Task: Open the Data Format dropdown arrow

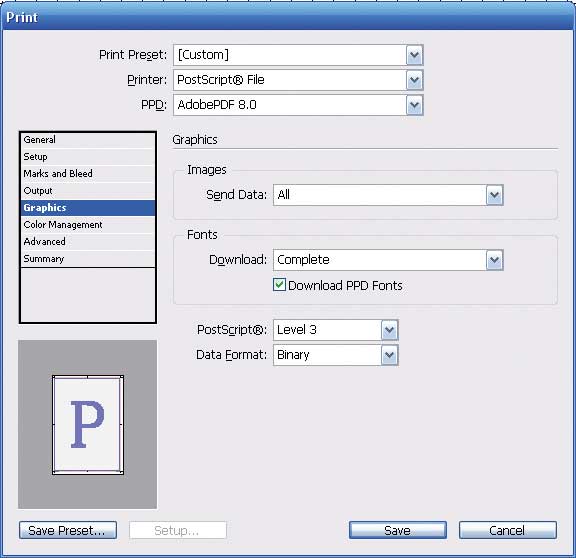Action: (389, 355)
